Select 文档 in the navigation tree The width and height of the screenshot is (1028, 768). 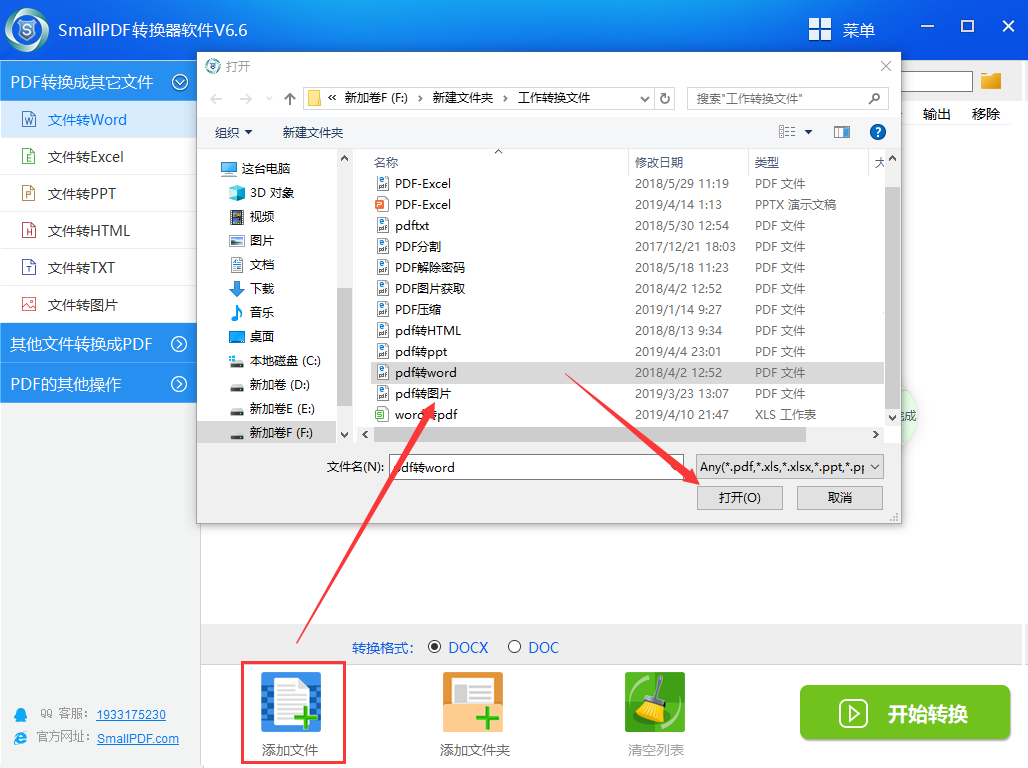252,264
